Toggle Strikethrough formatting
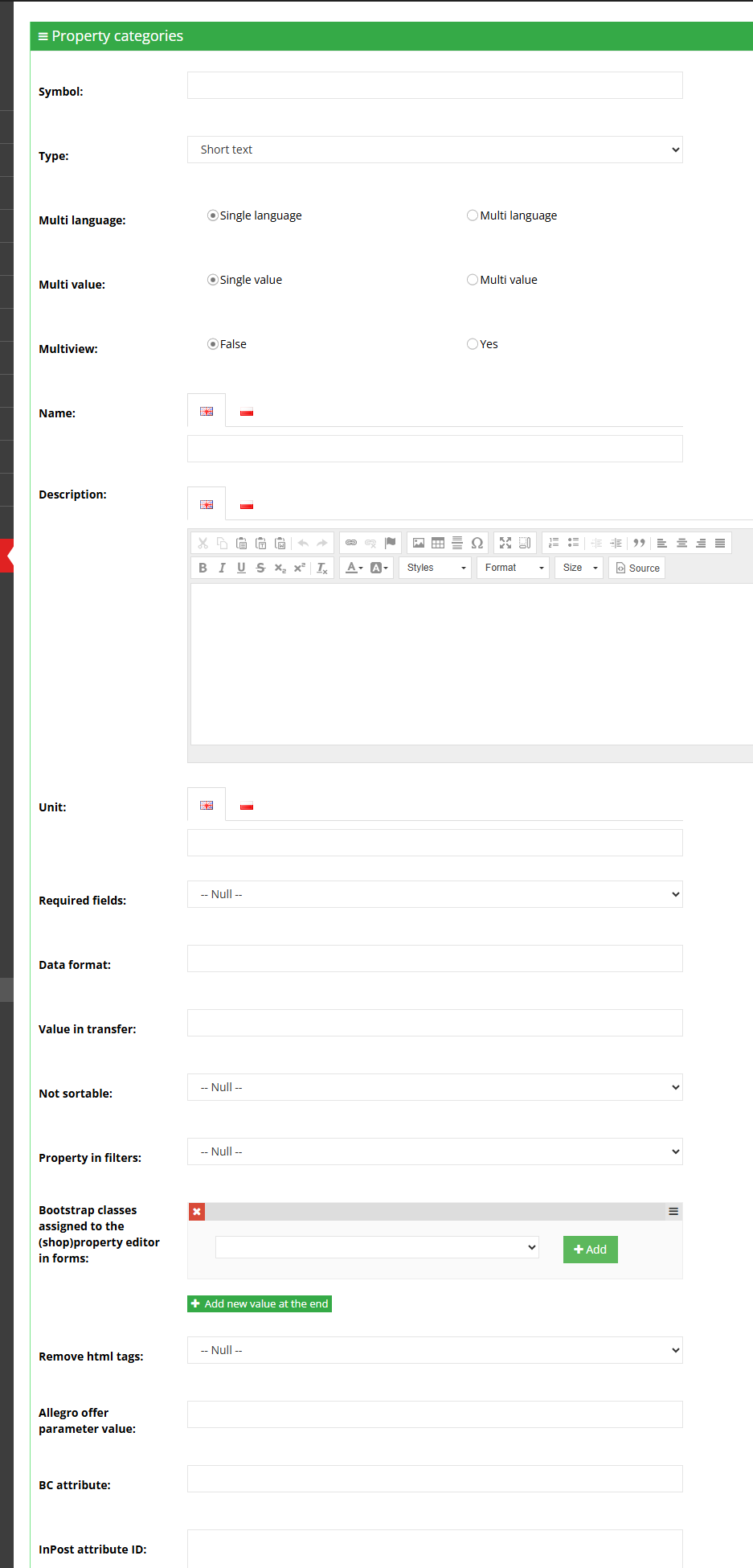 point(260,568)
